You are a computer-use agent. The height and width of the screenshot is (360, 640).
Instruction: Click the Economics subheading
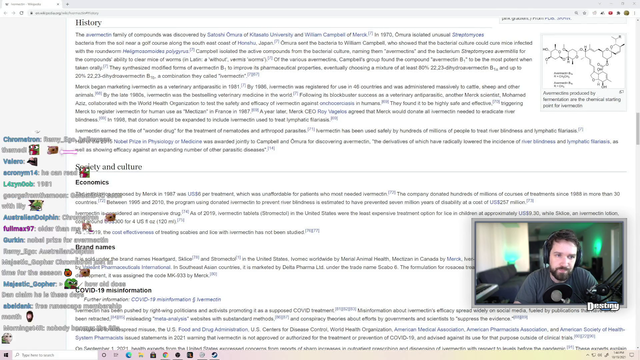pos(92,182)
